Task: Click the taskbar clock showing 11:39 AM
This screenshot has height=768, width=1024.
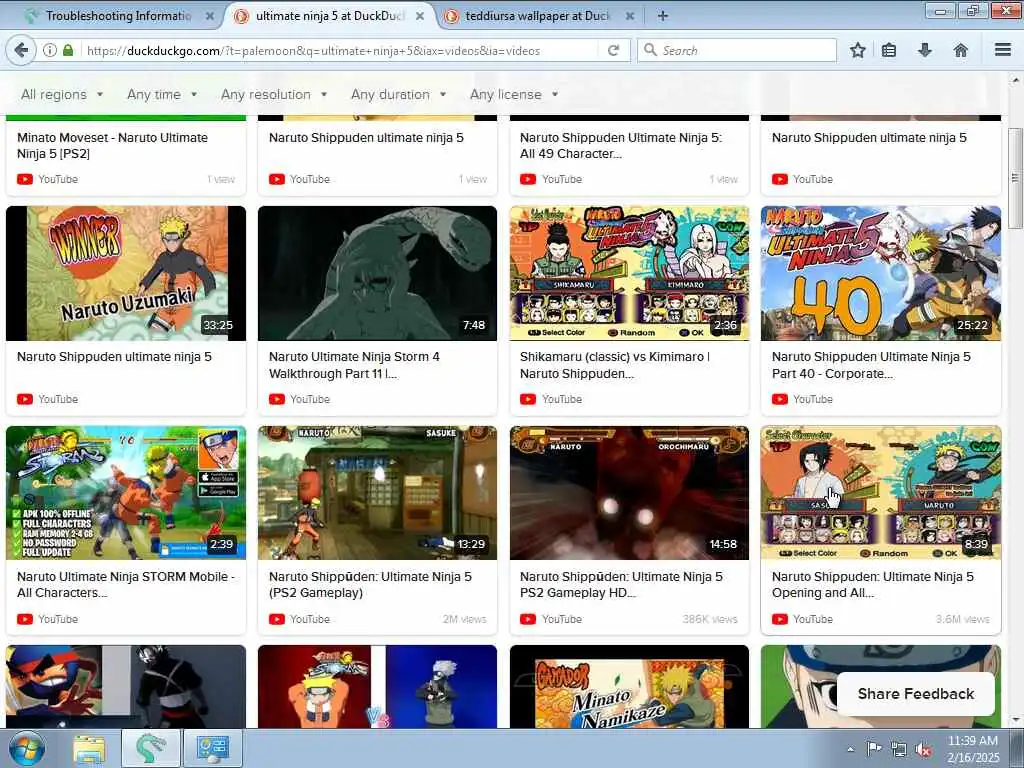Action: pyautogui.click(x=972, y=749)
